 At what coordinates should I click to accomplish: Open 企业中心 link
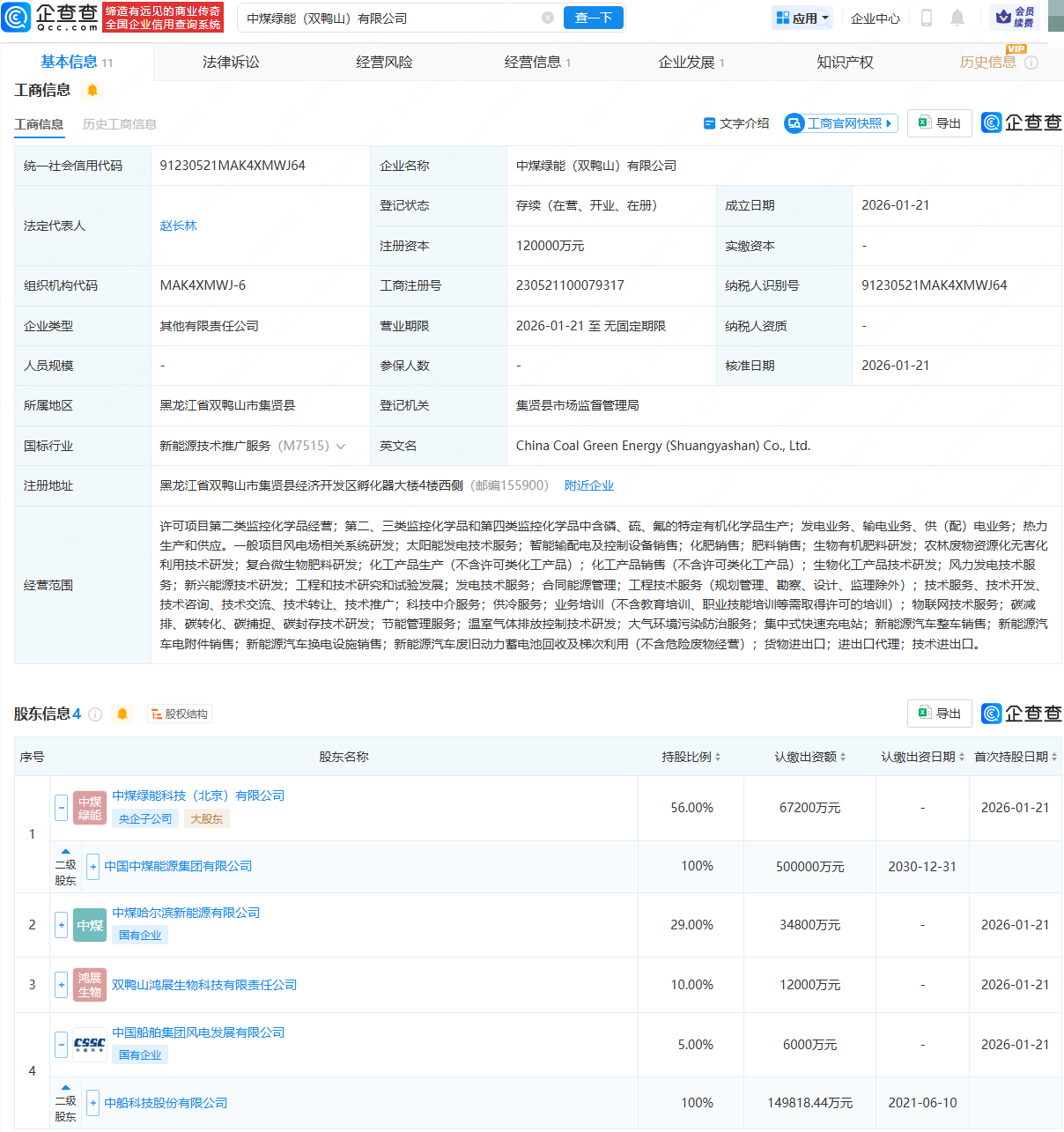point(876,18)
